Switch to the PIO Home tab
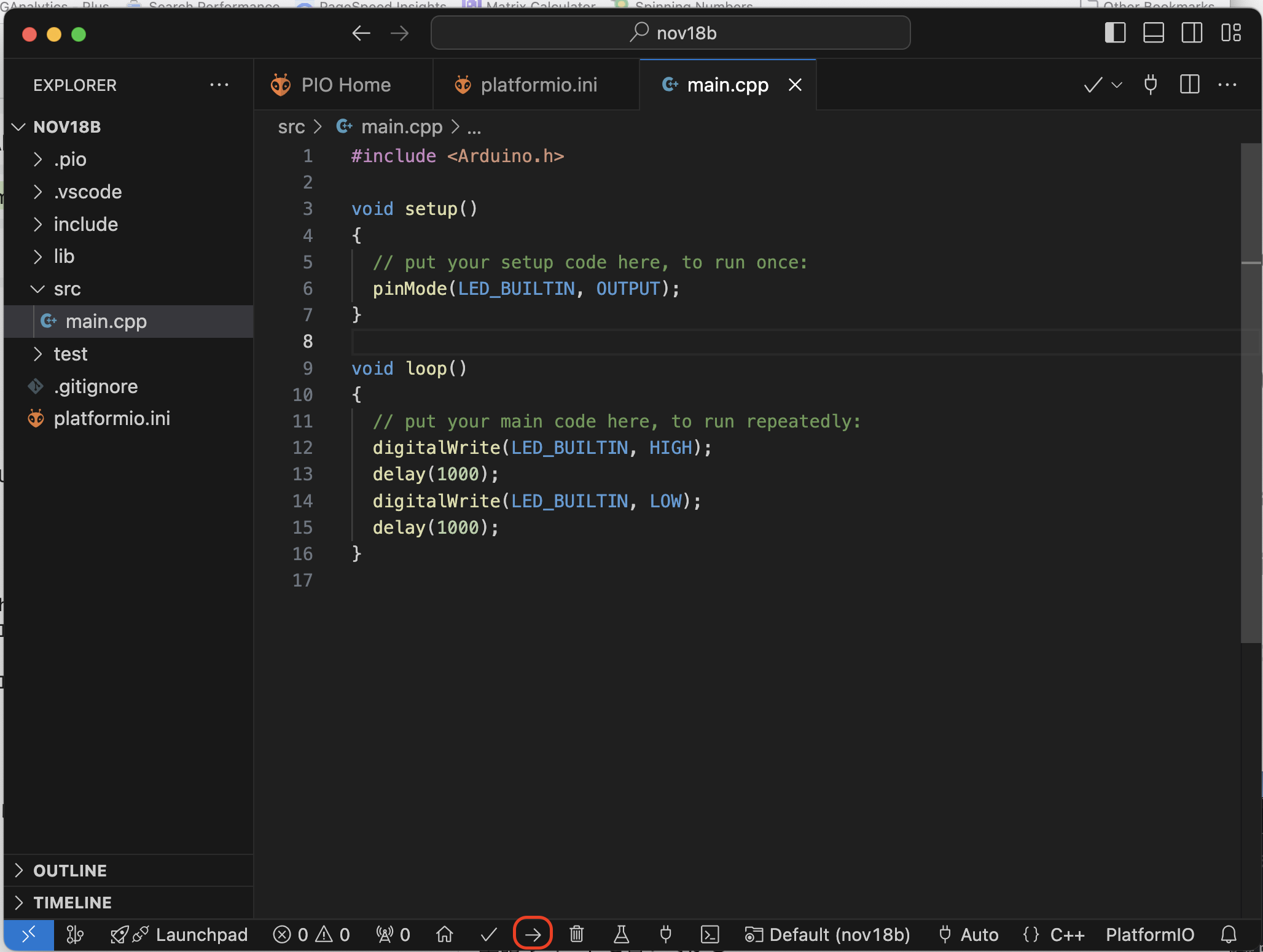 tap(345, 85)
